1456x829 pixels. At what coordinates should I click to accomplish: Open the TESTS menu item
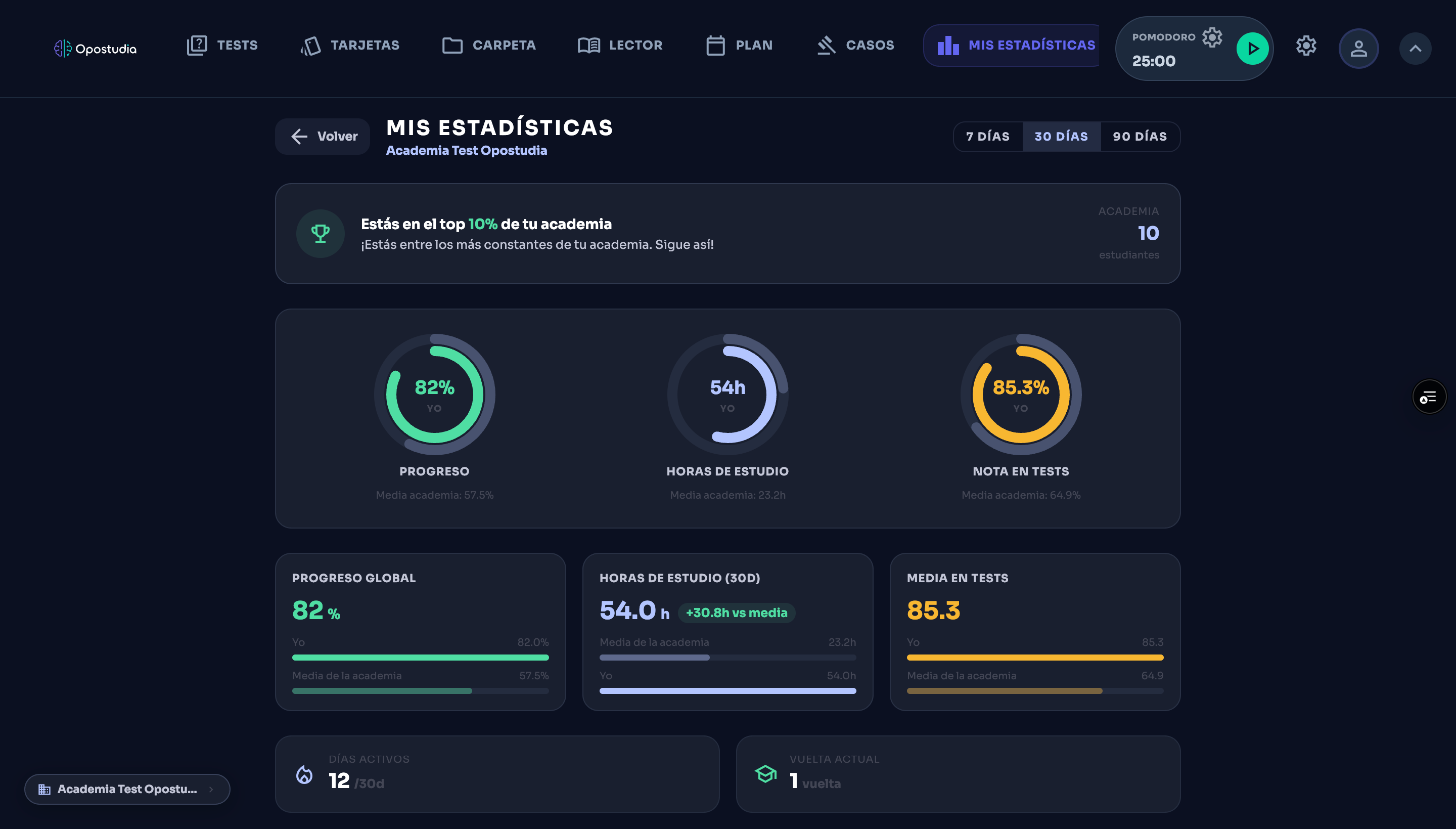(237, 46)
